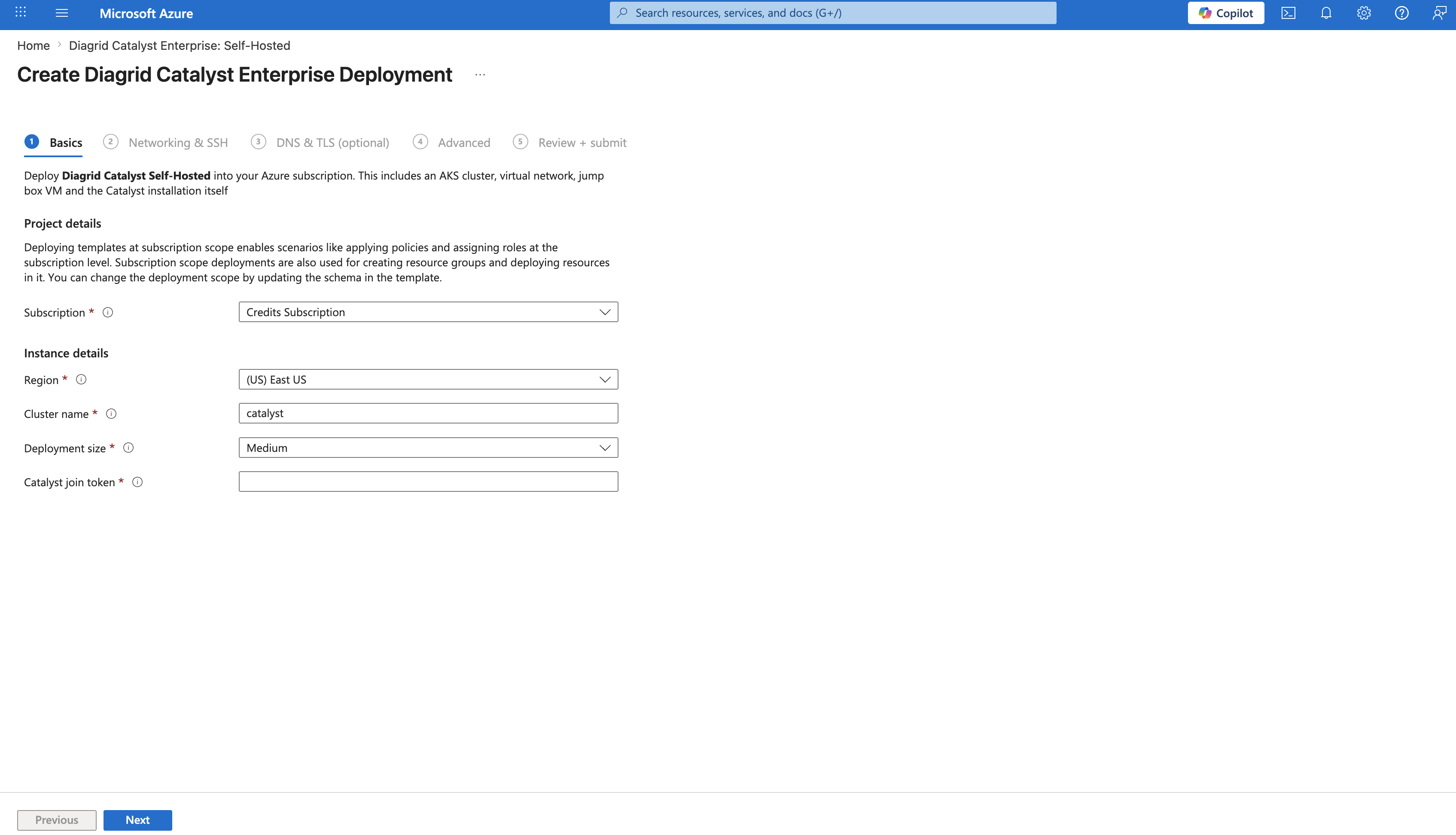The height and width of the screenshot is (835, 1456).
Task: Show Deployment size info tooltip icon
Action: tap(128, 447)
